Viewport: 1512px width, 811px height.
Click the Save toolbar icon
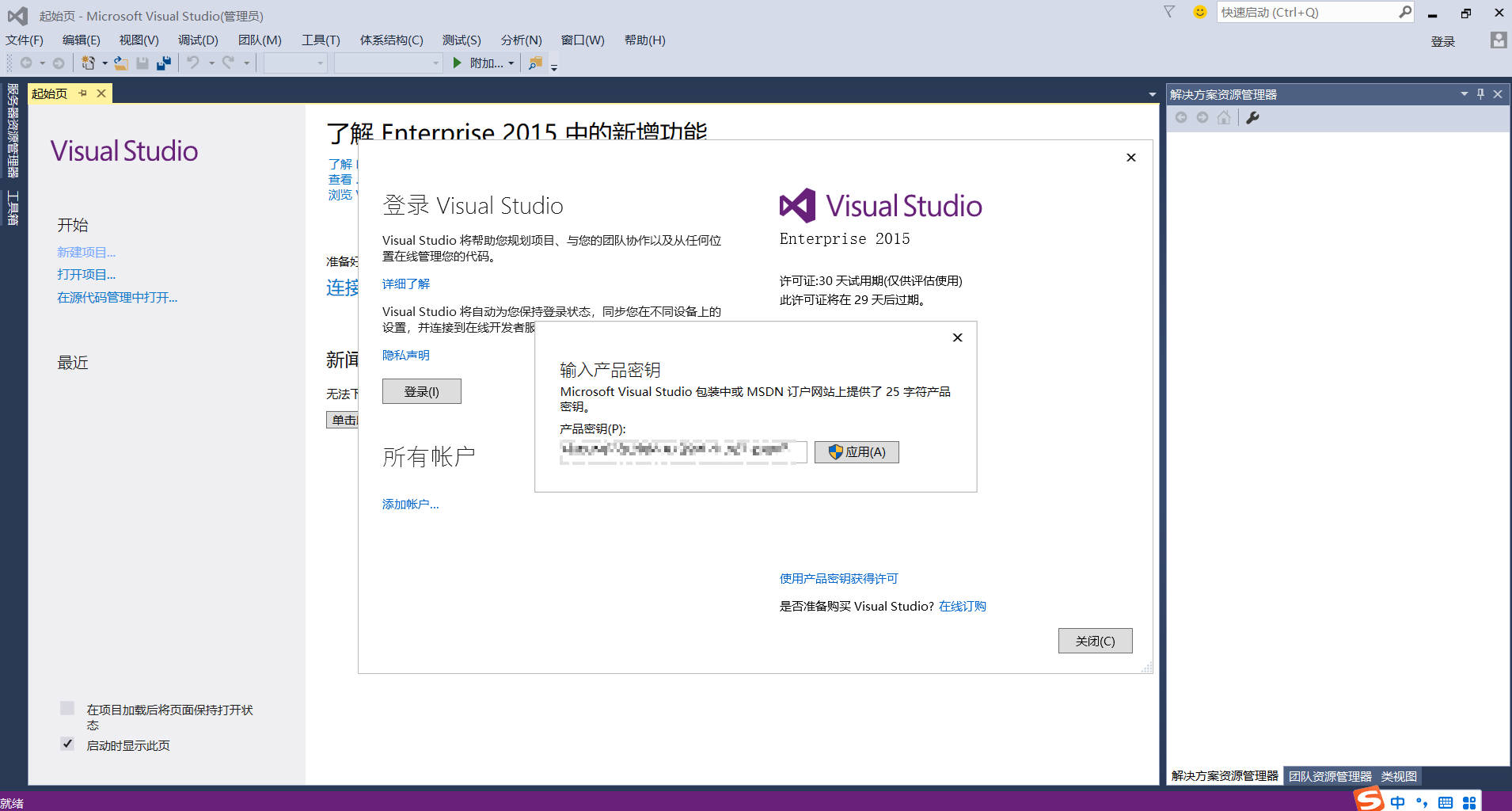(142, 63)
